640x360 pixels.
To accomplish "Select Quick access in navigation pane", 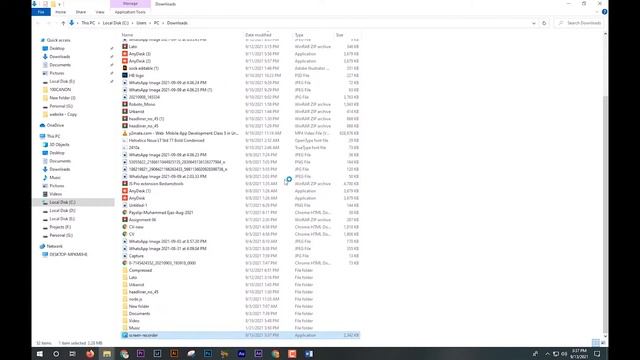I will click(58, 40).
